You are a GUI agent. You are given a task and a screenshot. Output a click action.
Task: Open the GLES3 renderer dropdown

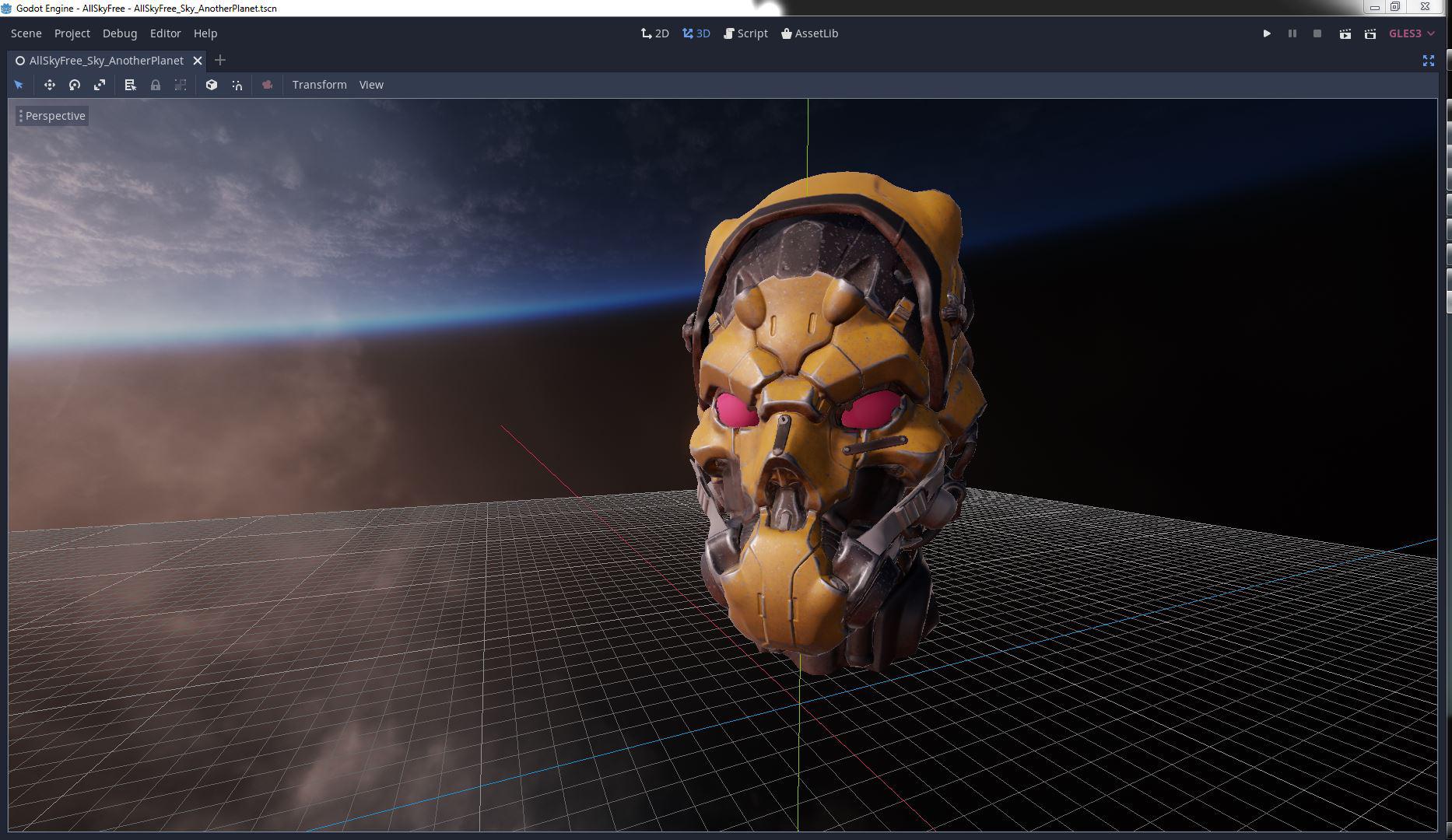click(x=1409, y=33)
